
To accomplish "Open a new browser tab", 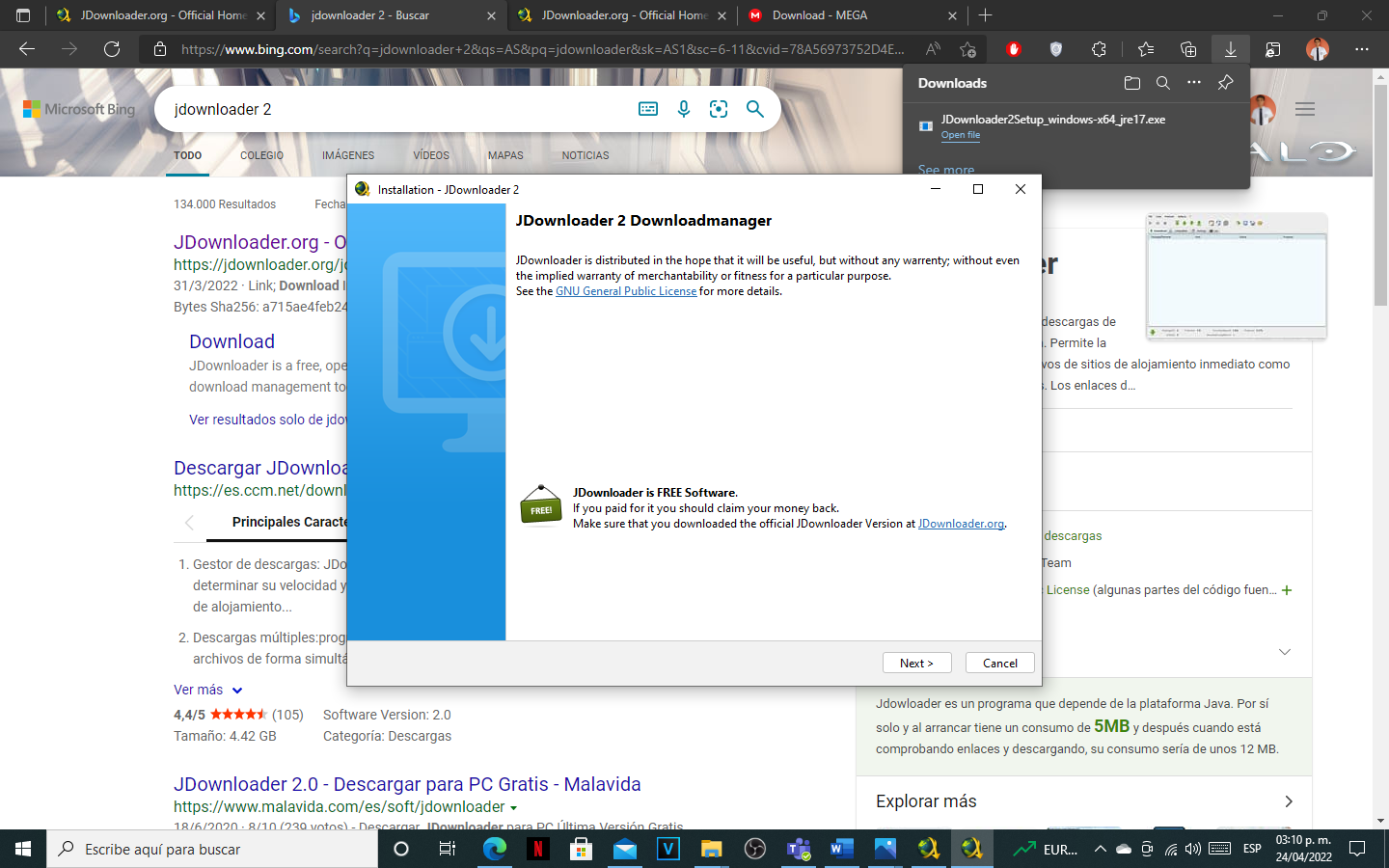I will click(x=985, y=15).
